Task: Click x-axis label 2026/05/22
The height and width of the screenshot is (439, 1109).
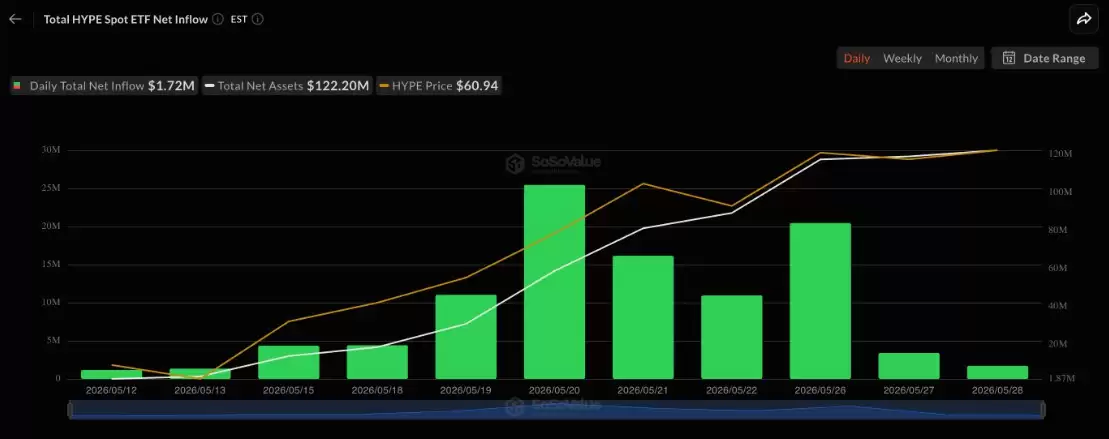Action: point(732,390)
